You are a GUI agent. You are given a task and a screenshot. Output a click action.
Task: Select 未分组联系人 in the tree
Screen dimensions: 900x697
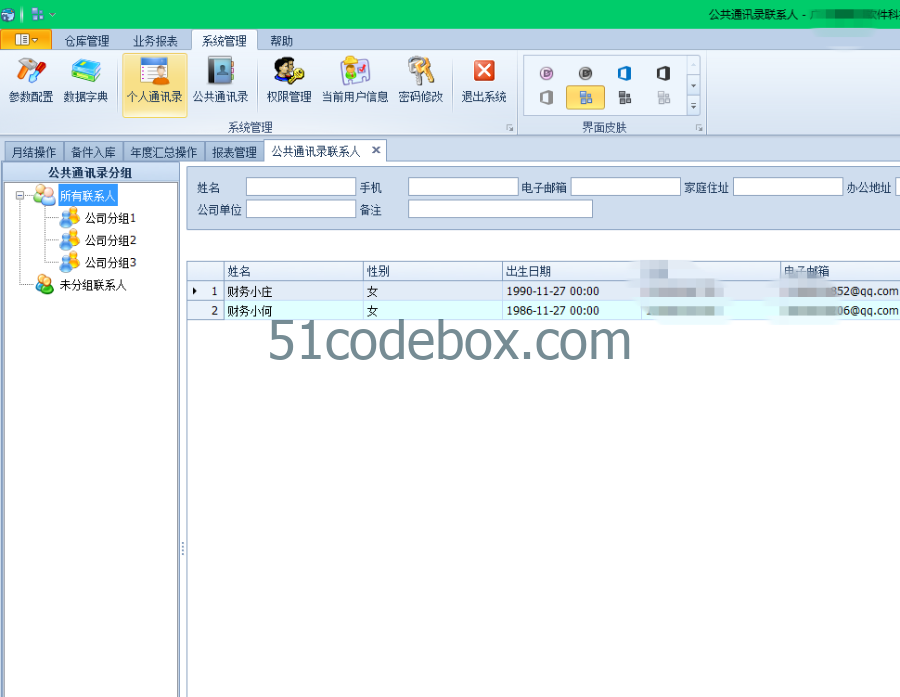point(93,285)
